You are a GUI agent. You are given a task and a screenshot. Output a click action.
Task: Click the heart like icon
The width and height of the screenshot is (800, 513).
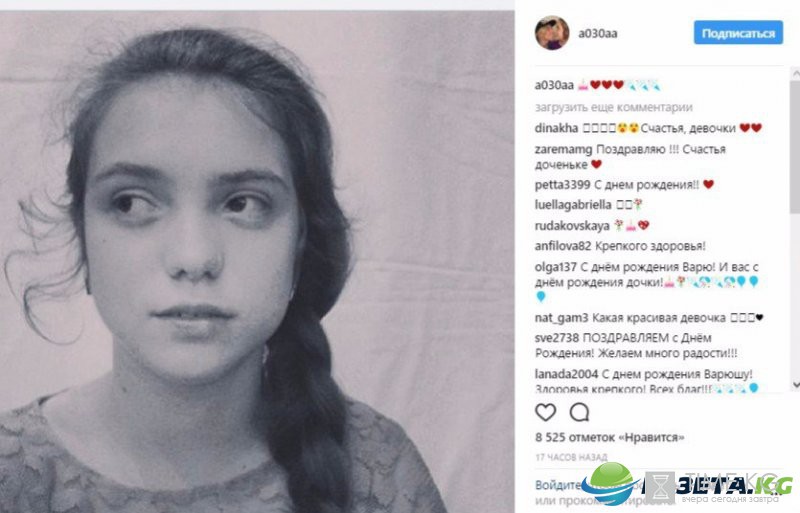coord(545,412)
